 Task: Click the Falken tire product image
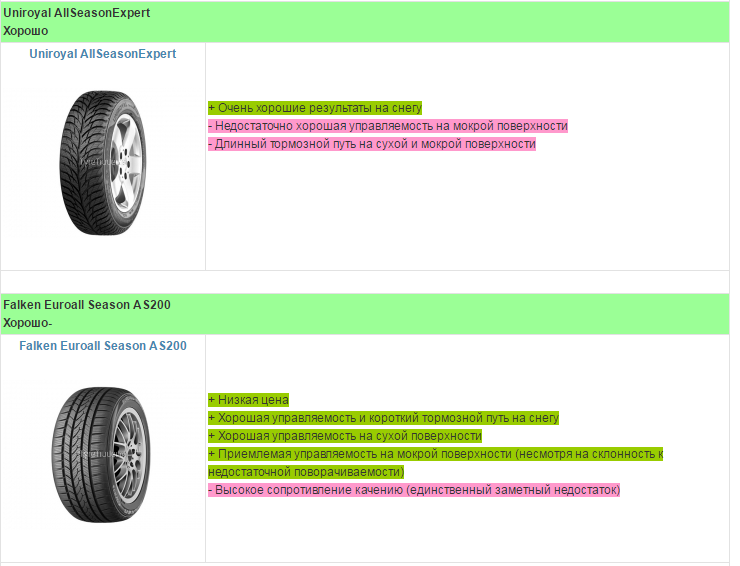tap(103, 452)
